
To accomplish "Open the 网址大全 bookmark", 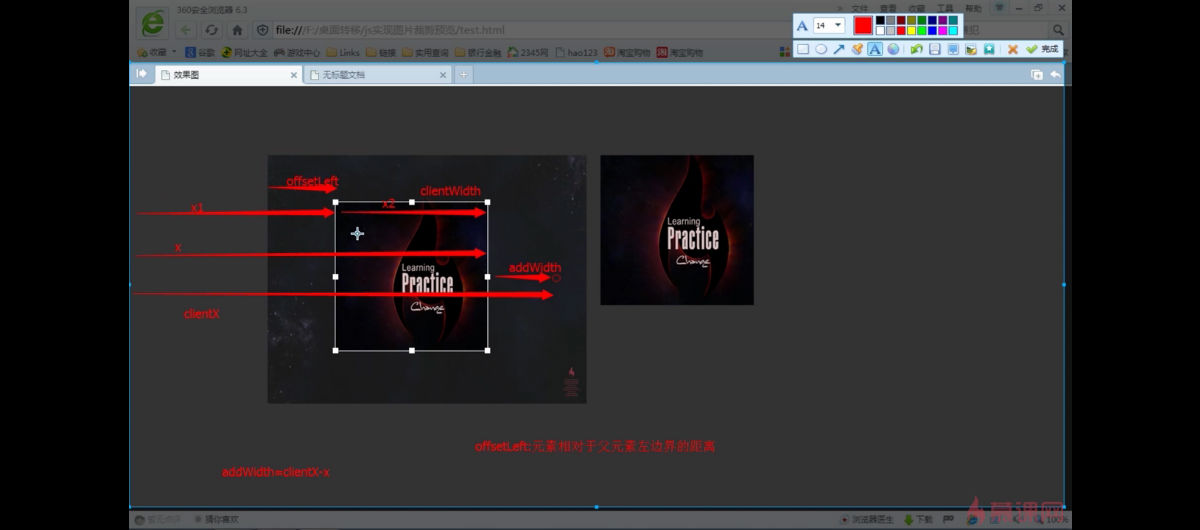I will (245, 52).
